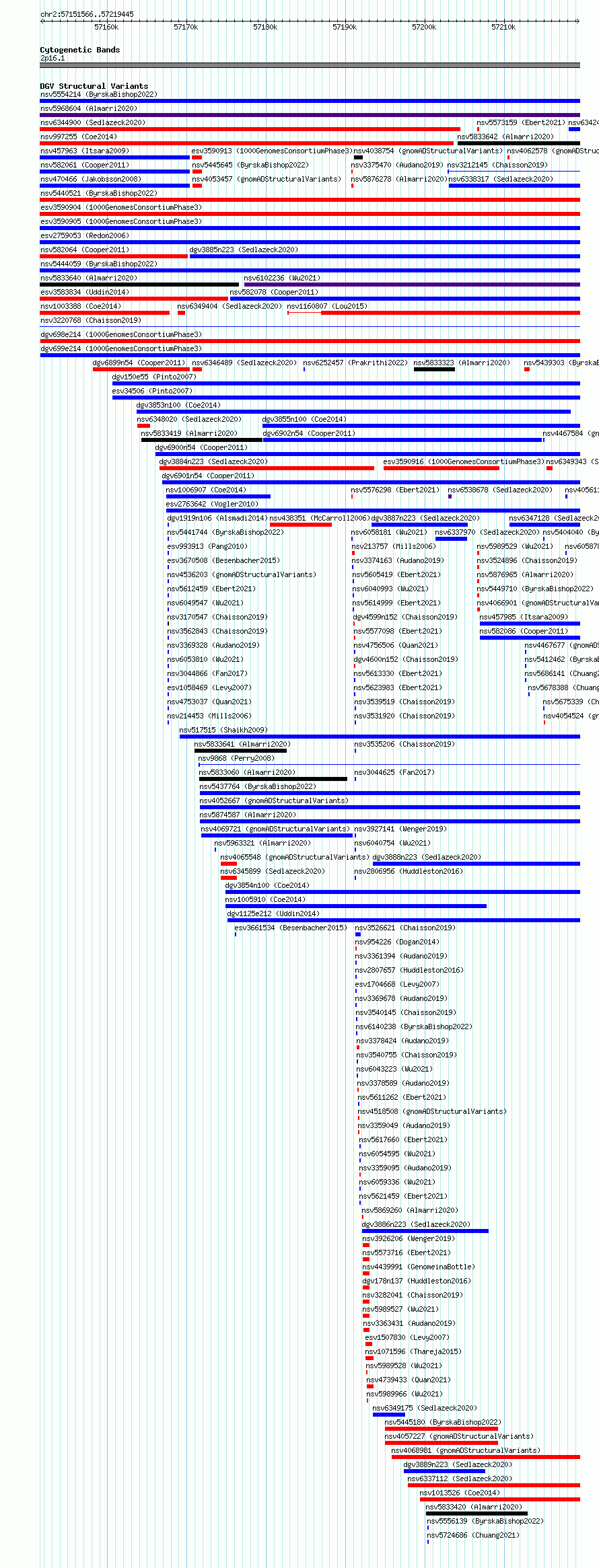Open variant nsv6344900 (Sedlazeck2020)
This screenshot has height=1568, width=599.
[93, 122]
